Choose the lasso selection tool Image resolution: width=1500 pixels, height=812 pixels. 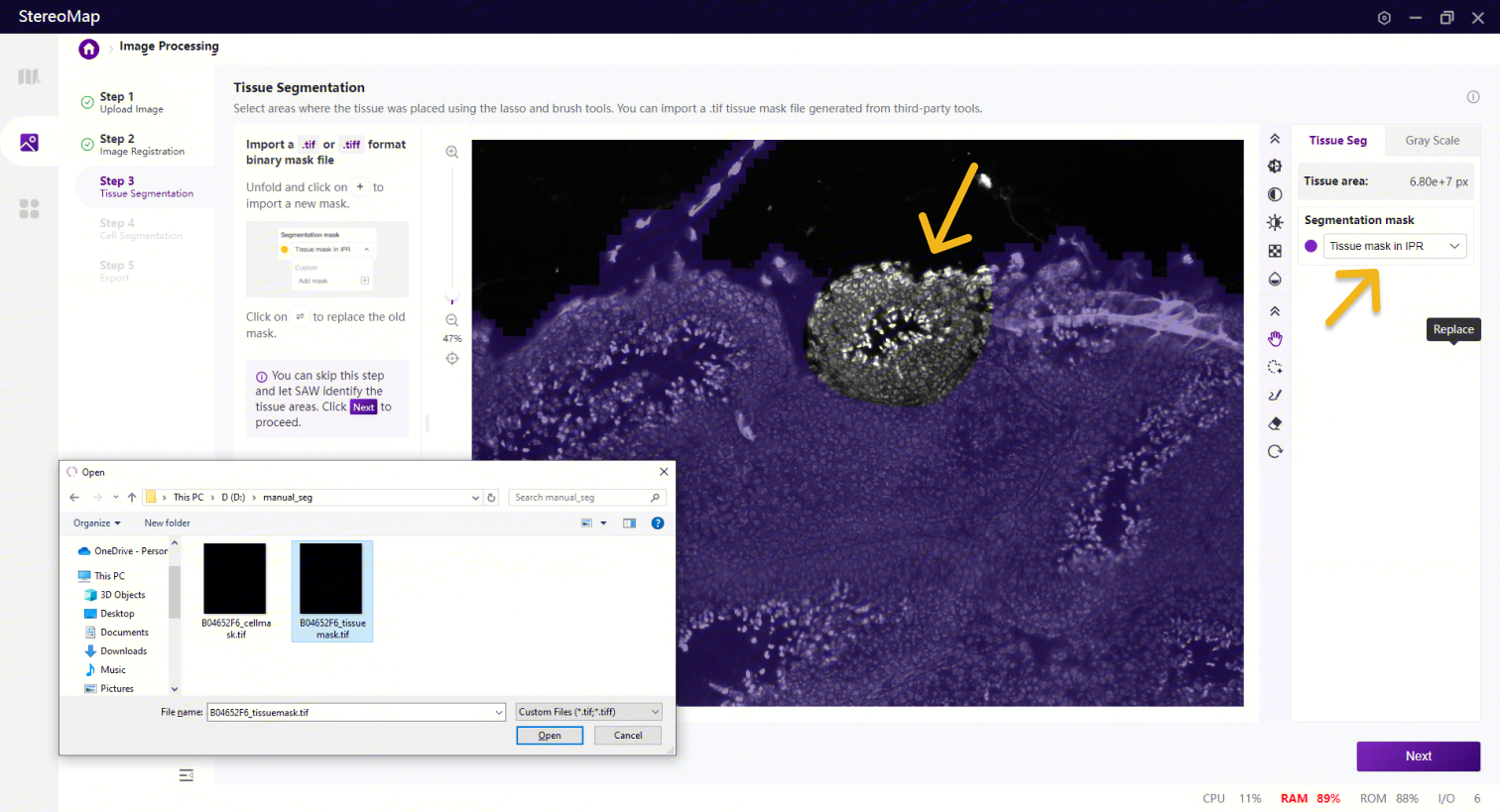tap(1275, 367)
